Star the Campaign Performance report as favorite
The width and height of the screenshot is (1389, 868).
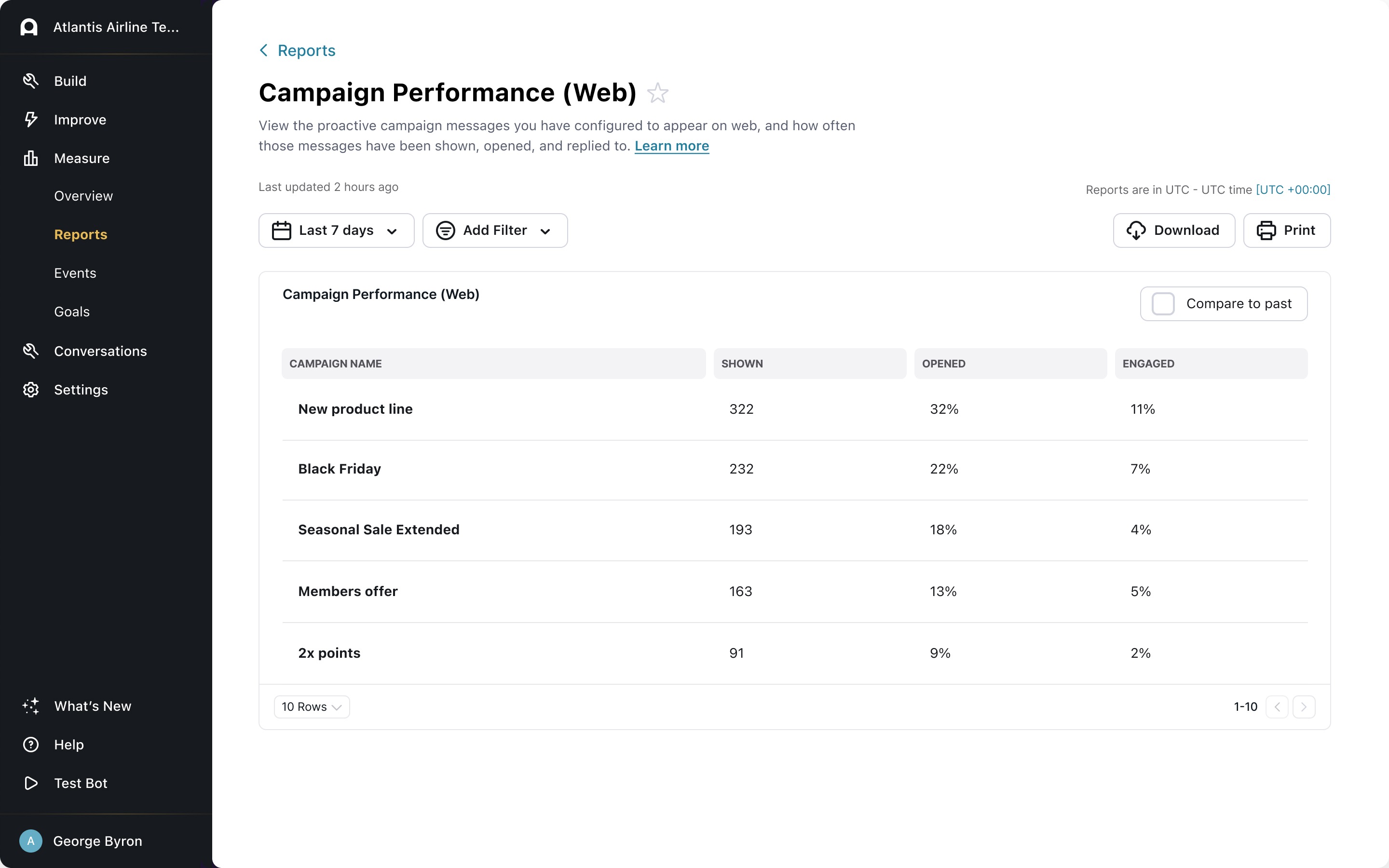[658, 93]
